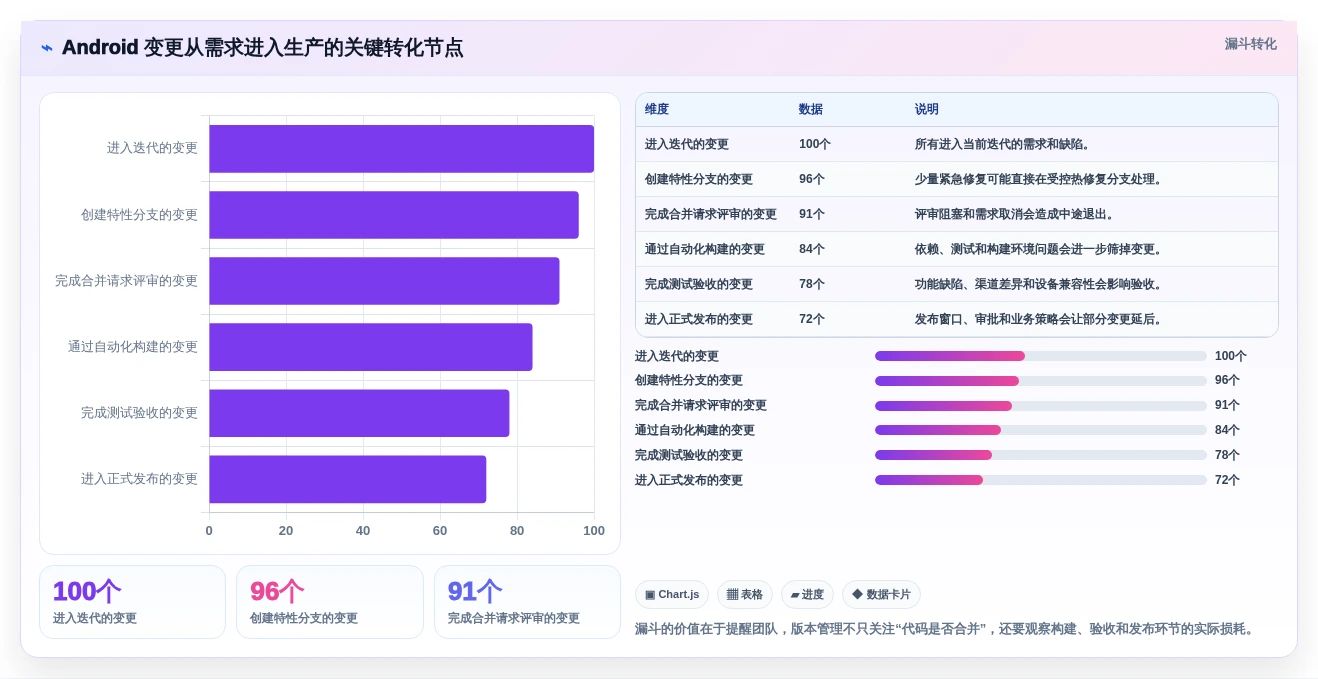Select table cell 完成合并请求评审的变更

click(711, 214)
